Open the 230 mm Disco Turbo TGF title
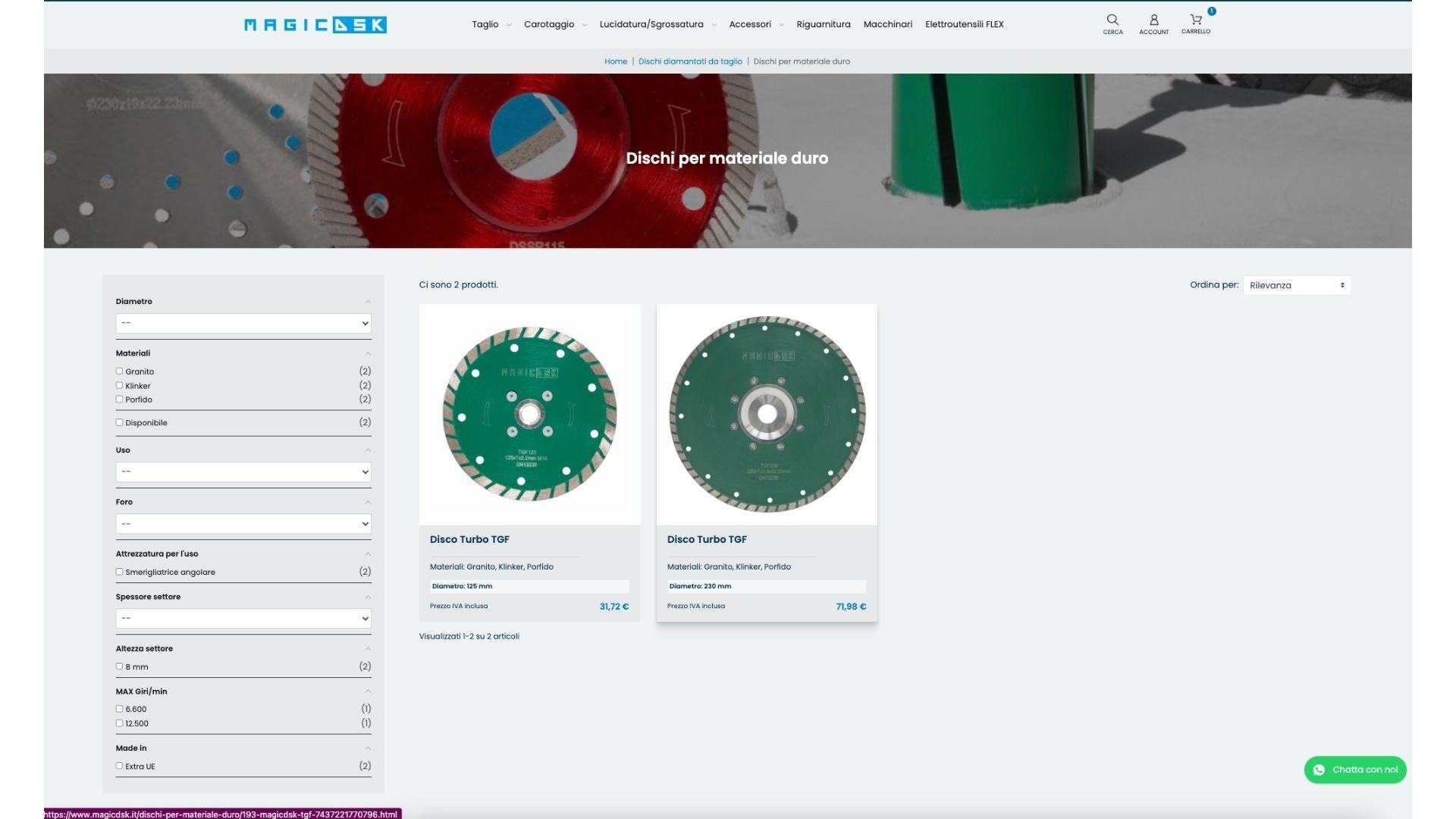This screenshot has width=1456, height=819. [x=707, y=539]
